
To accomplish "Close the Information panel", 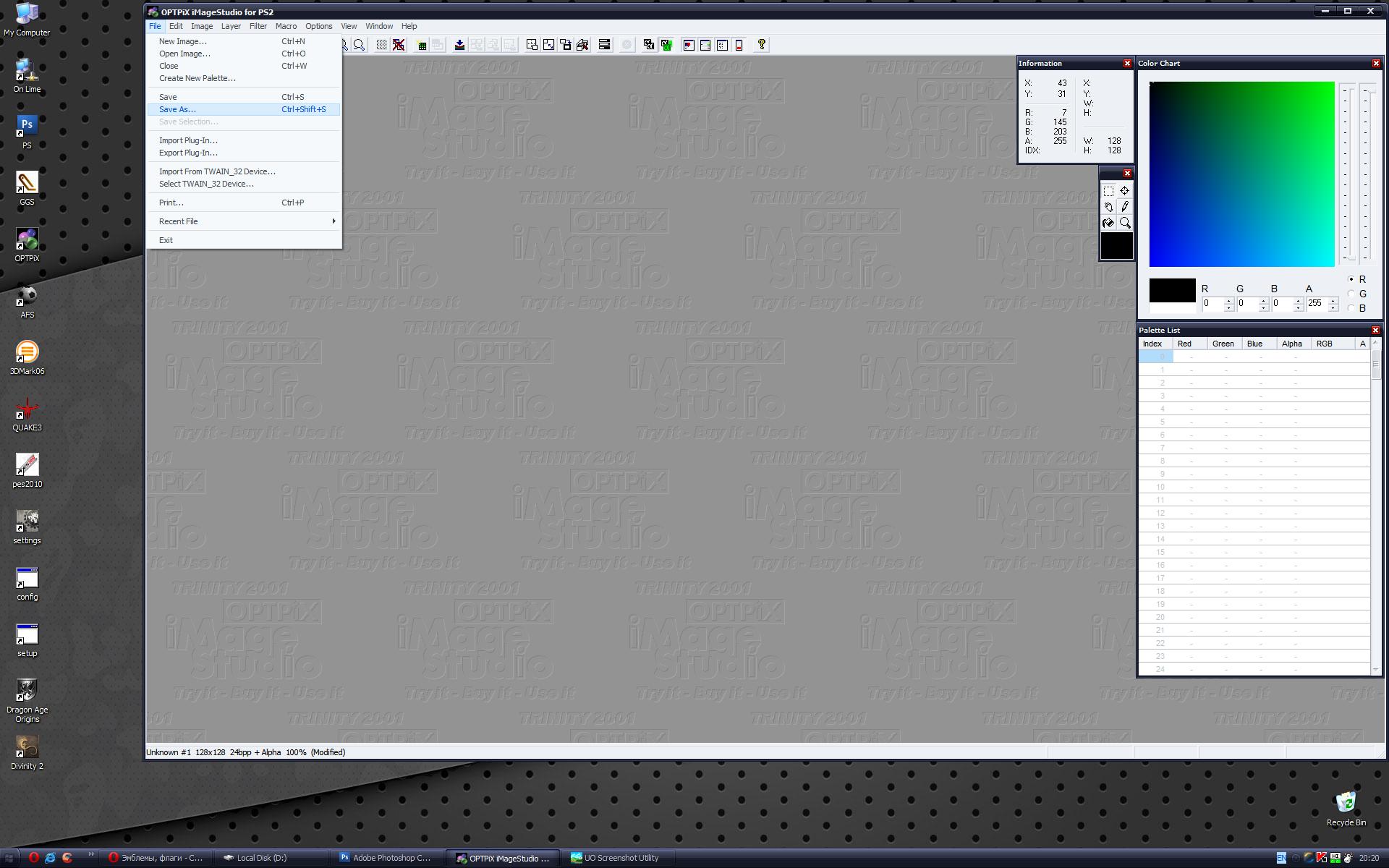I will (x=1127, y=64).
